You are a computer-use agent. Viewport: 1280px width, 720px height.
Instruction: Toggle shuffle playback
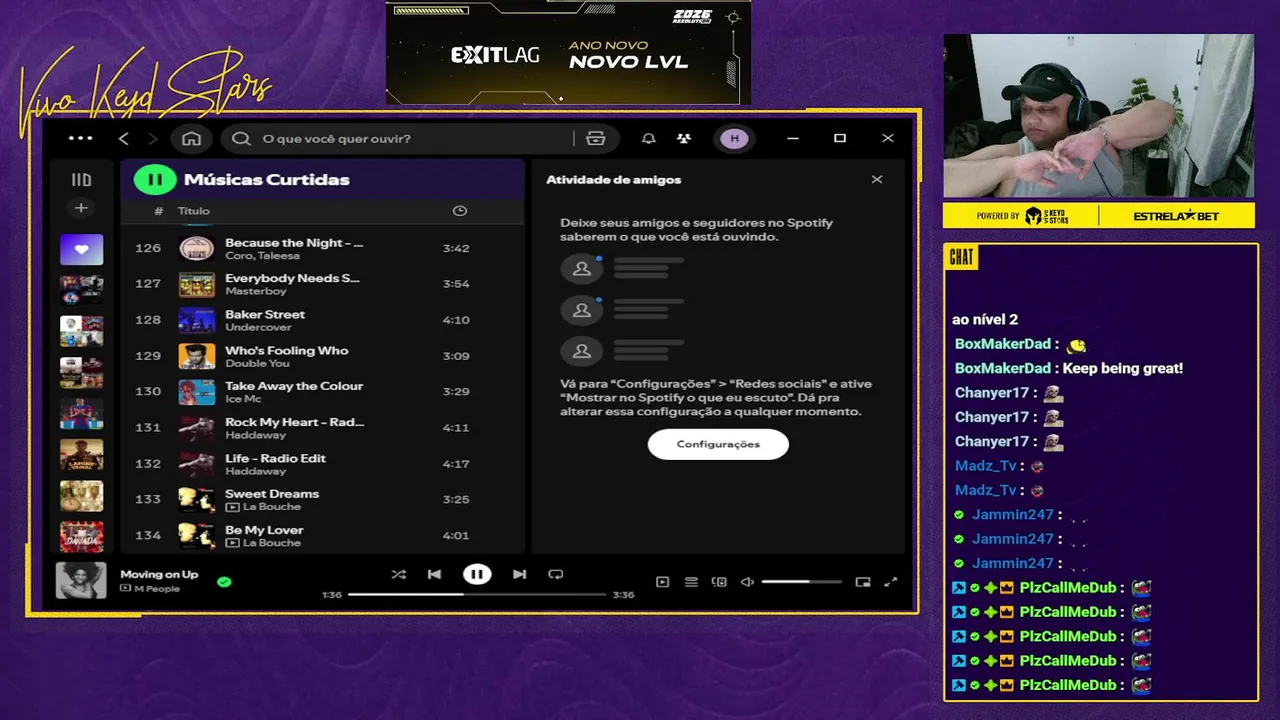[x=399, y=574]
